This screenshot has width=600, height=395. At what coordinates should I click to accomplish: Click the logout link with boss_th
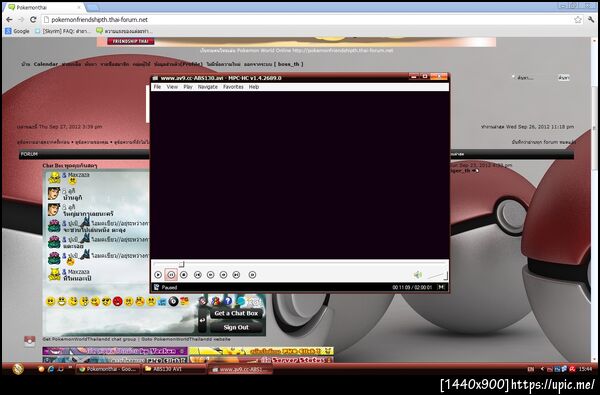274,64
